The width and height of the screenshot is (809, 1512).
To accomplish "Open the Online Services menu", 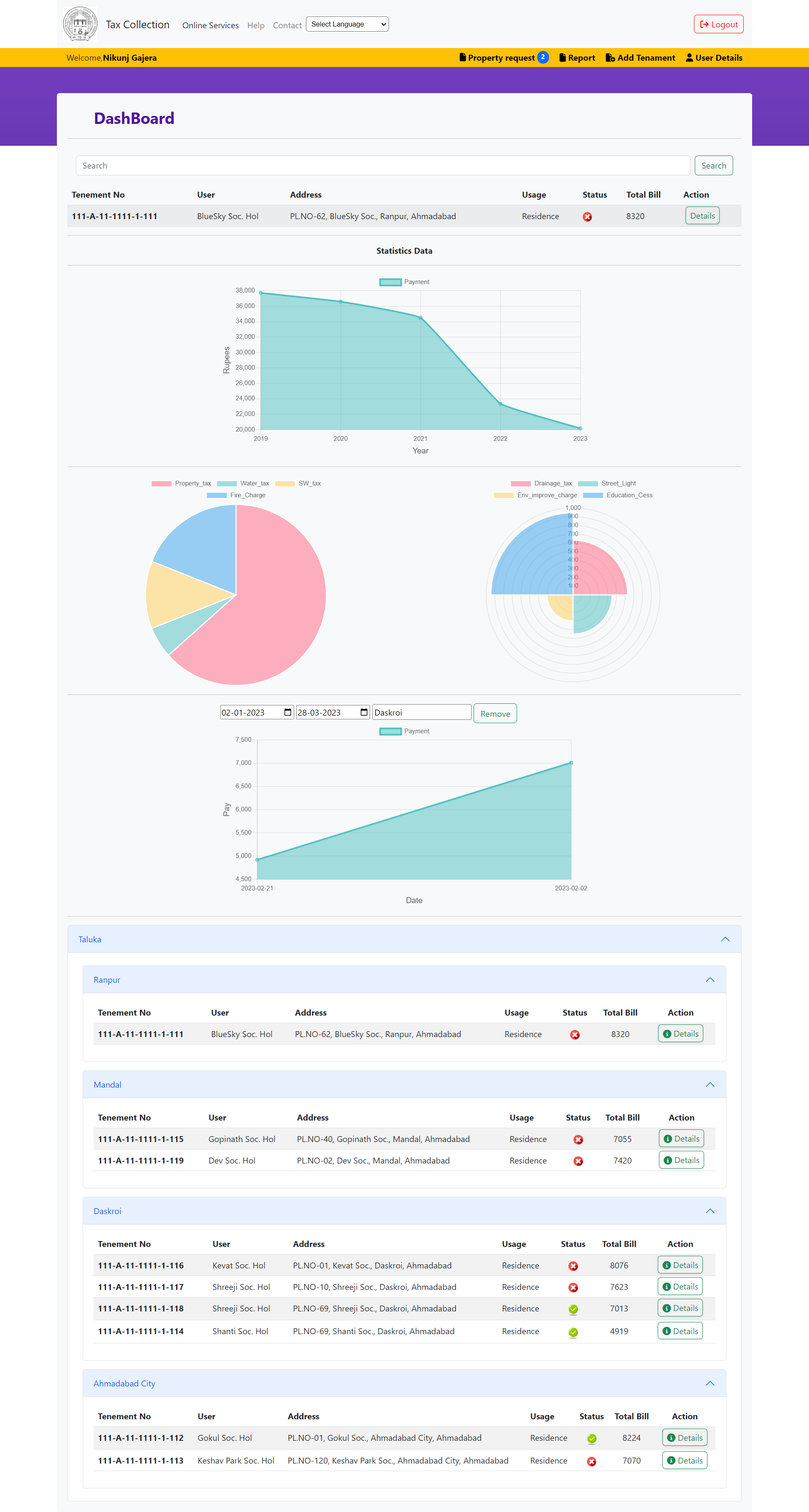I will point(209,25).
